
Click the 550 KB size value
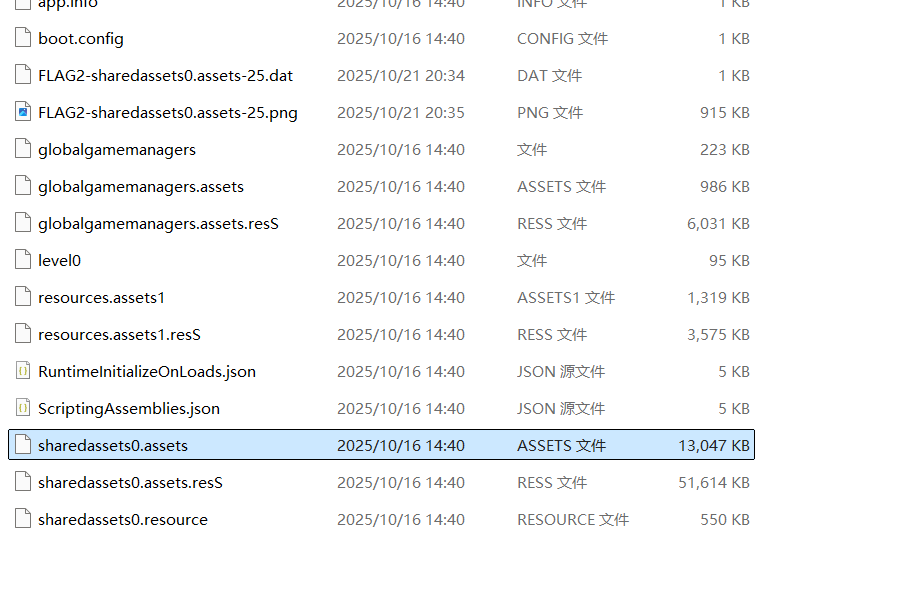725,519
